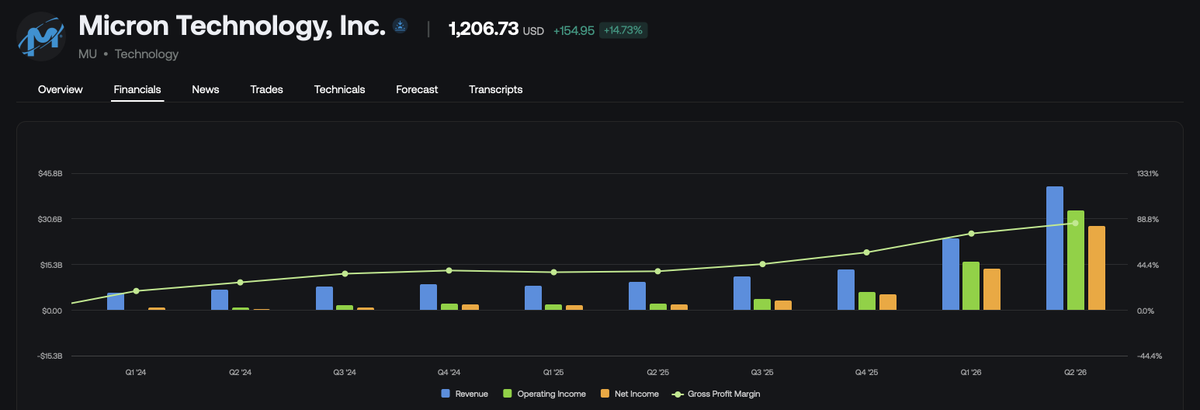Image resolution: width=1200 pixels, height=410 pixels.
Task: Click the Q3 '24 Gross Profit Margin point
Action: point(345,274)
